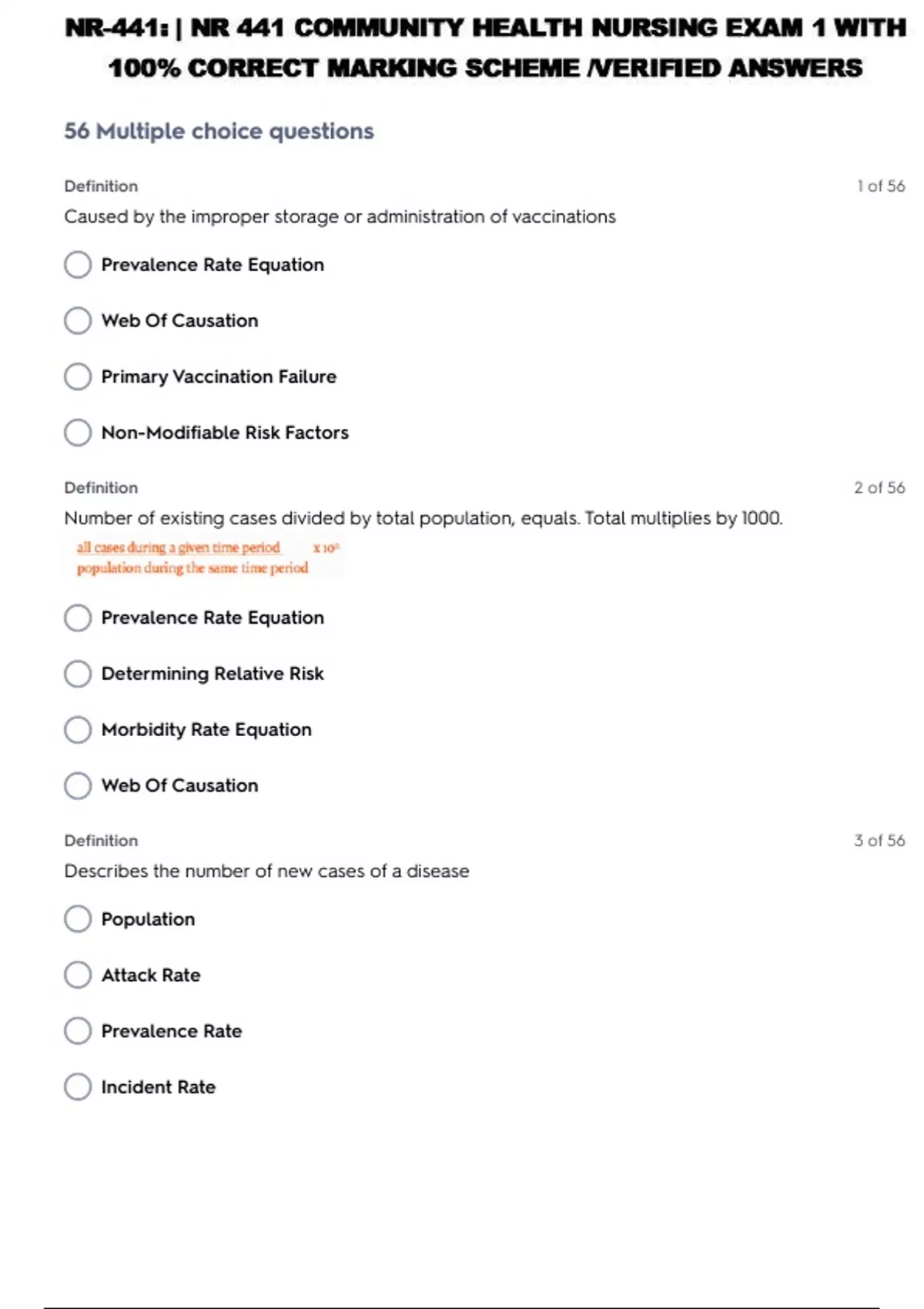Screen dimensions: 924x1309
Task: Choose Web Of Causation for question 1
Action: (78, 320)
